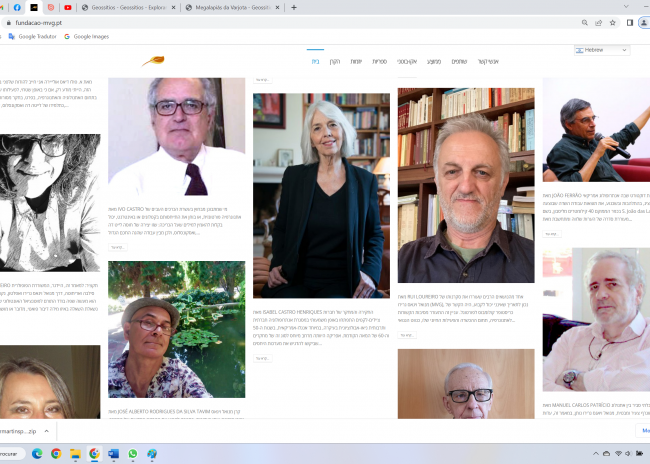This screenshot has height=464, width=650.
Task: Open the active Chrome window taskbar icon
Action: 95,454
